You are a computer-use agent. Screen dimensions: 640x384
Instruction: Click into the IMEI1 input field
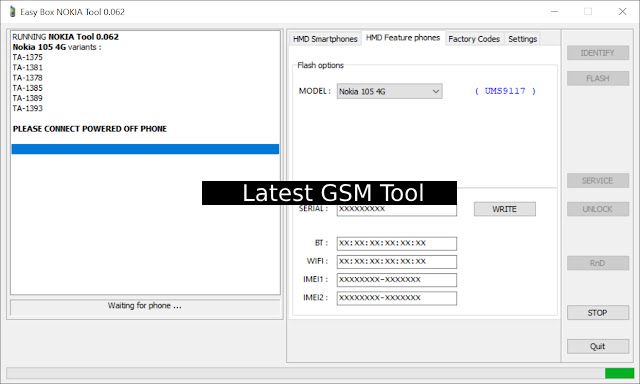[x=396, y=280]
